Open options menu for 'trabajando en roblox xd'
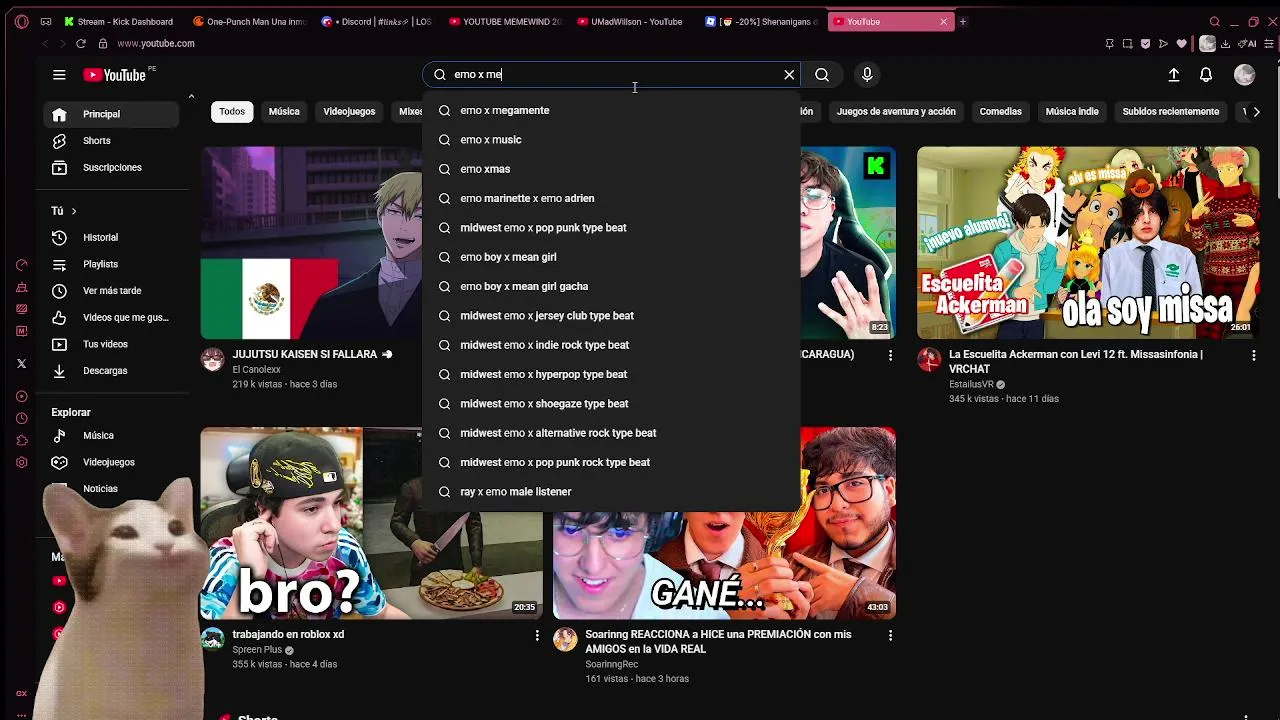This screenshot has width=1280, height=720. click(537, 635)
